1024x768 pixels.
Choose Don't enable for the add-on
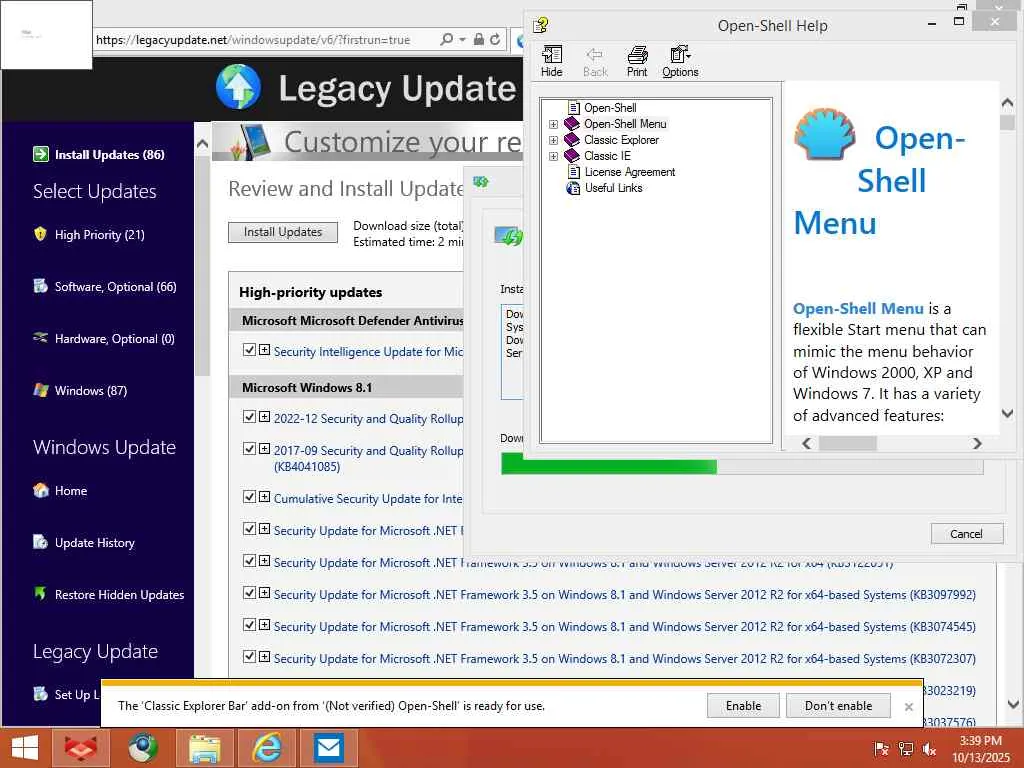pyautogui.click(x=838, y=705)
